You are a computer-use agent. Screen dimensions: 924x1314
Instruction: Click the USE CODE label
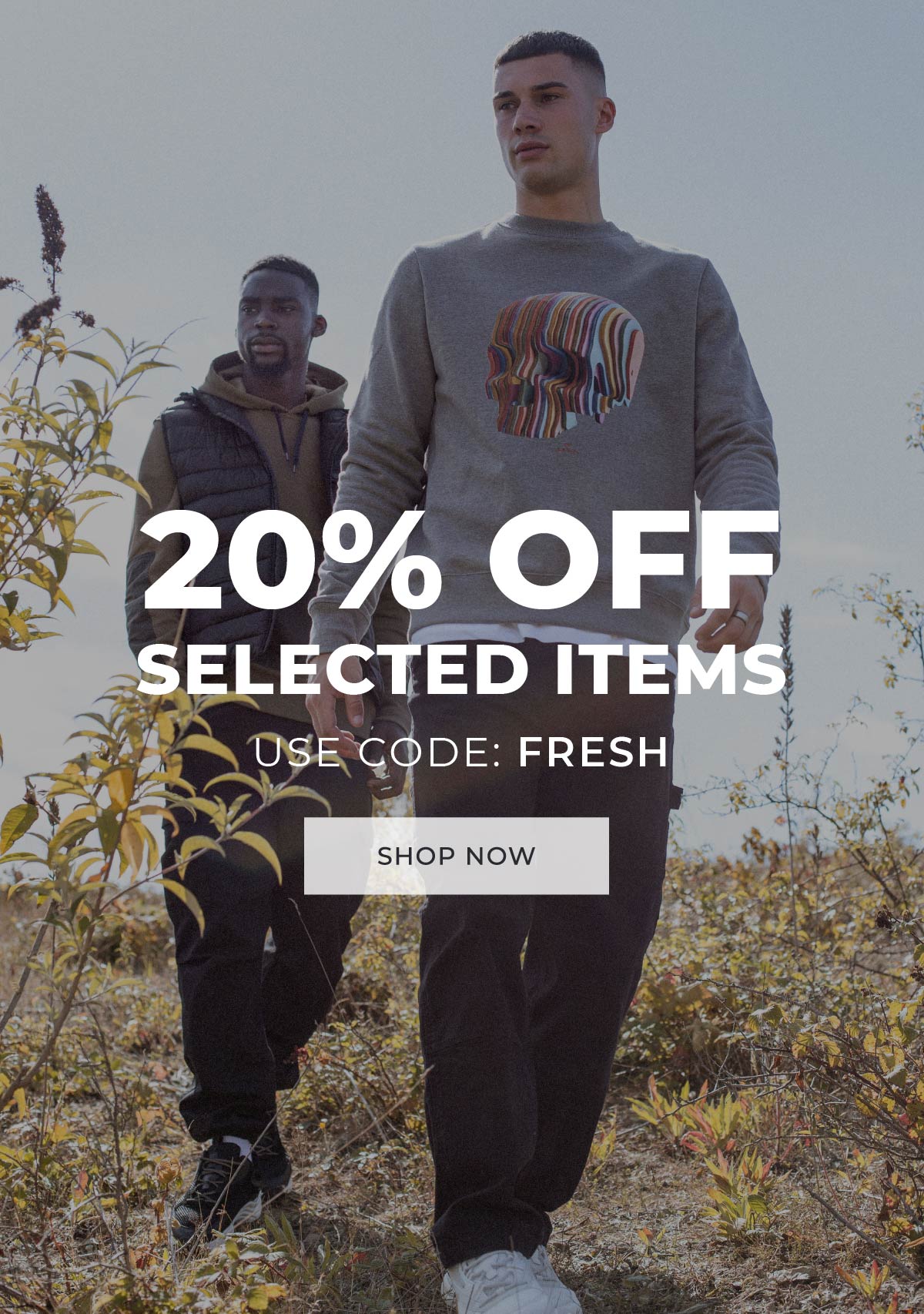point(377,753)
